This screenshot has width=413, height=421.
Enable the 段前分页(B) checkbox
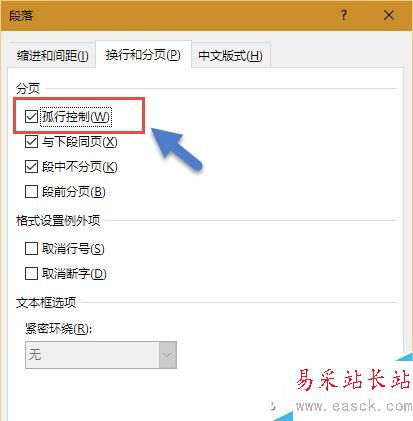(31, 192)
